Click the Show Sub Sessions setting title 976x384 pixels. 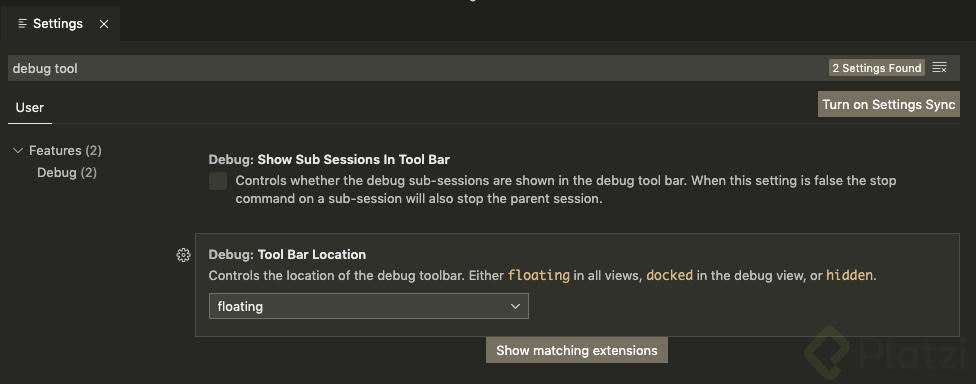pos(329,159)
